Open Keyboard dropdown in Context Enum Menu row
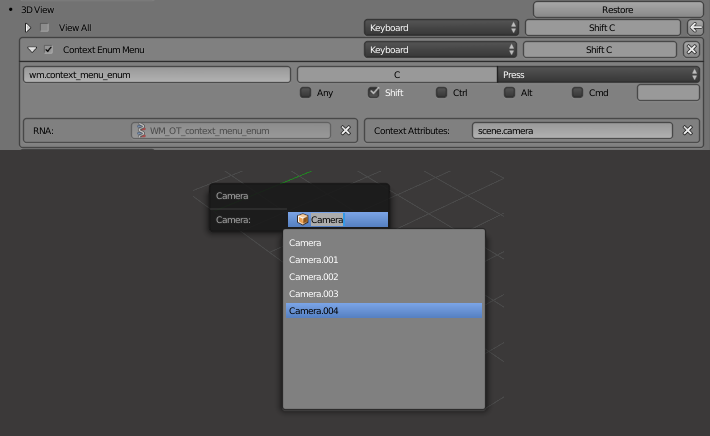 [x=440, y=50]
